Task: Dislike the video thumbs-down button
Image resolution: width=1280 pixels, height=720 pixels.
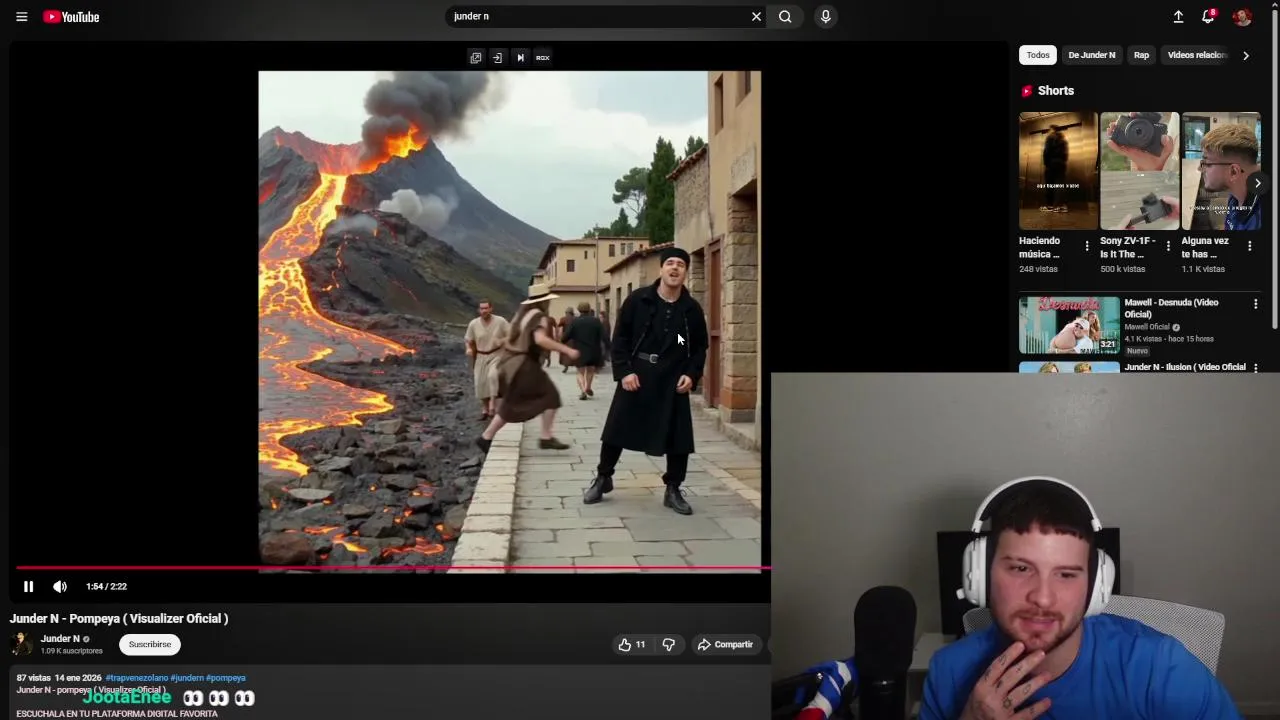Action: (x=669, y=645)
